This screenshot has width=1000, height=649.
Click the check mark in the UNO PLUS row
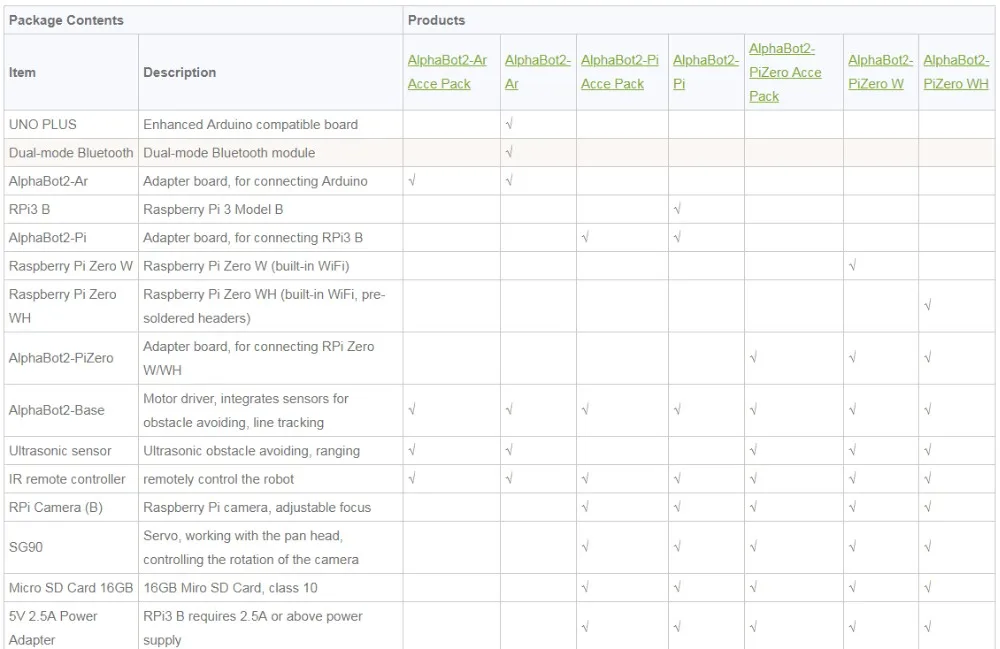(x=509, y=124)
